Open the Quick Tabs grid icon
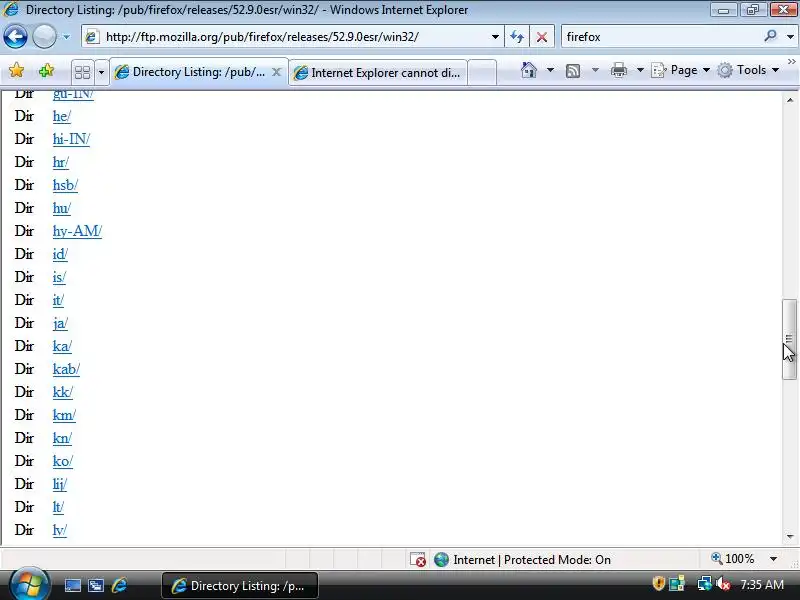800x600 pixels. tap(82, 72)
